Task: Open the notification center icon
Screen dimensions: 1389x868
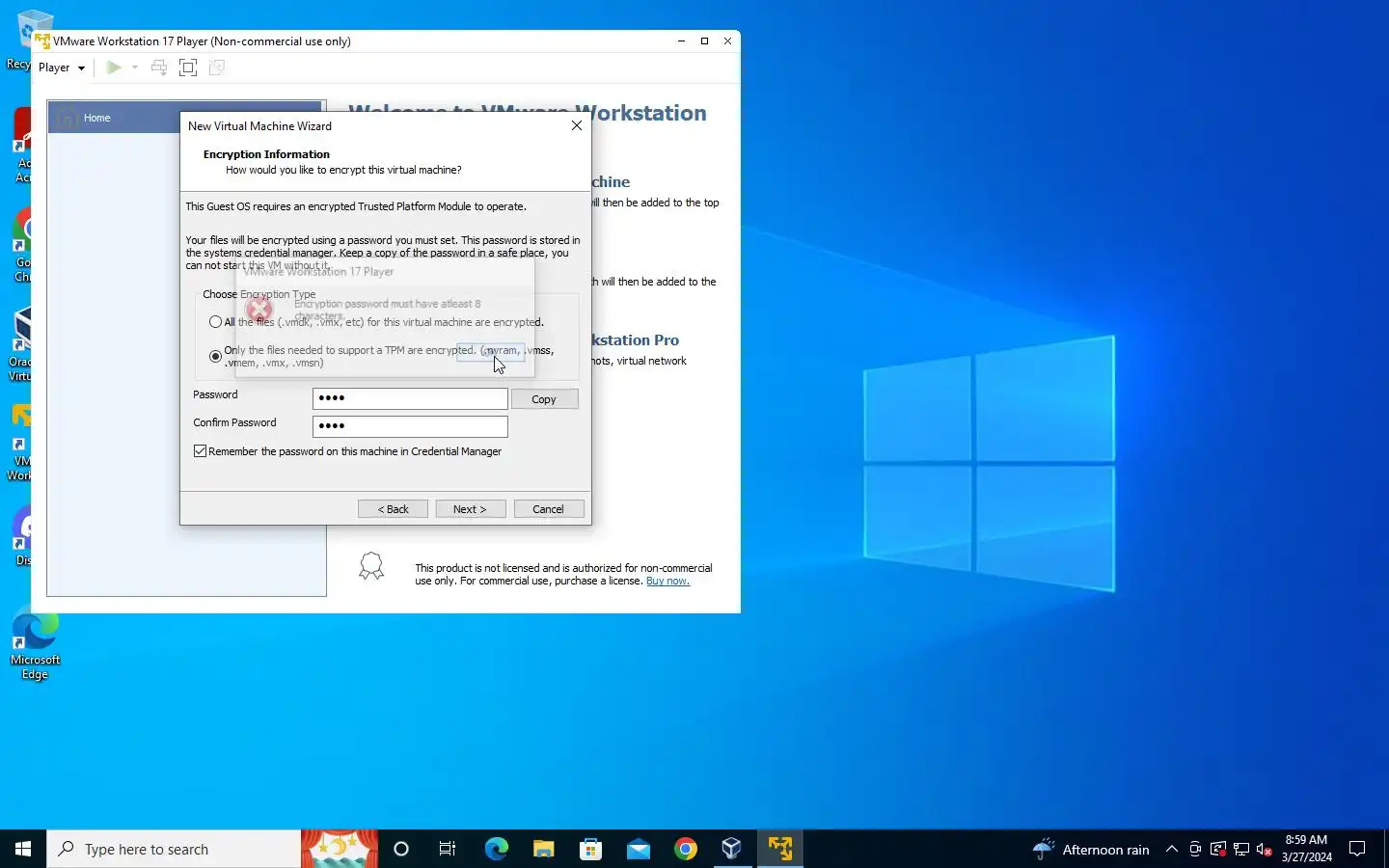Action: (x=1357, y=849)
